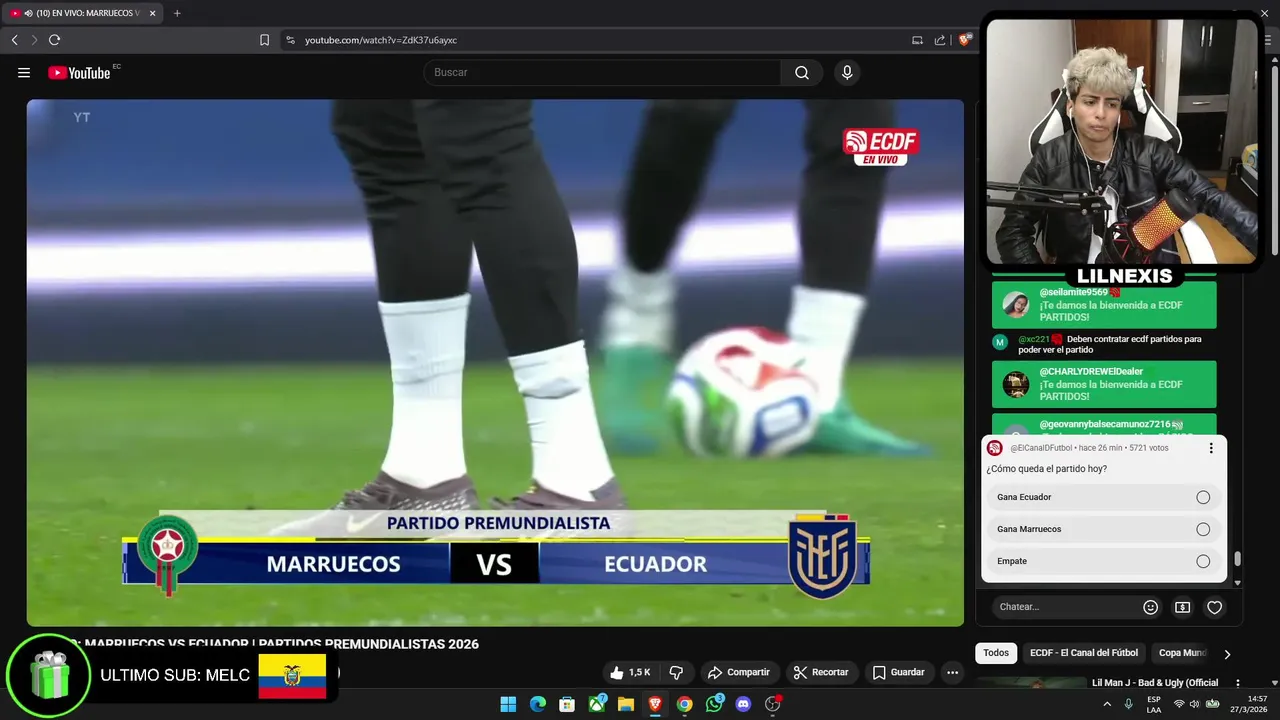
Task: Click the video player to pause
Action: 495,362
